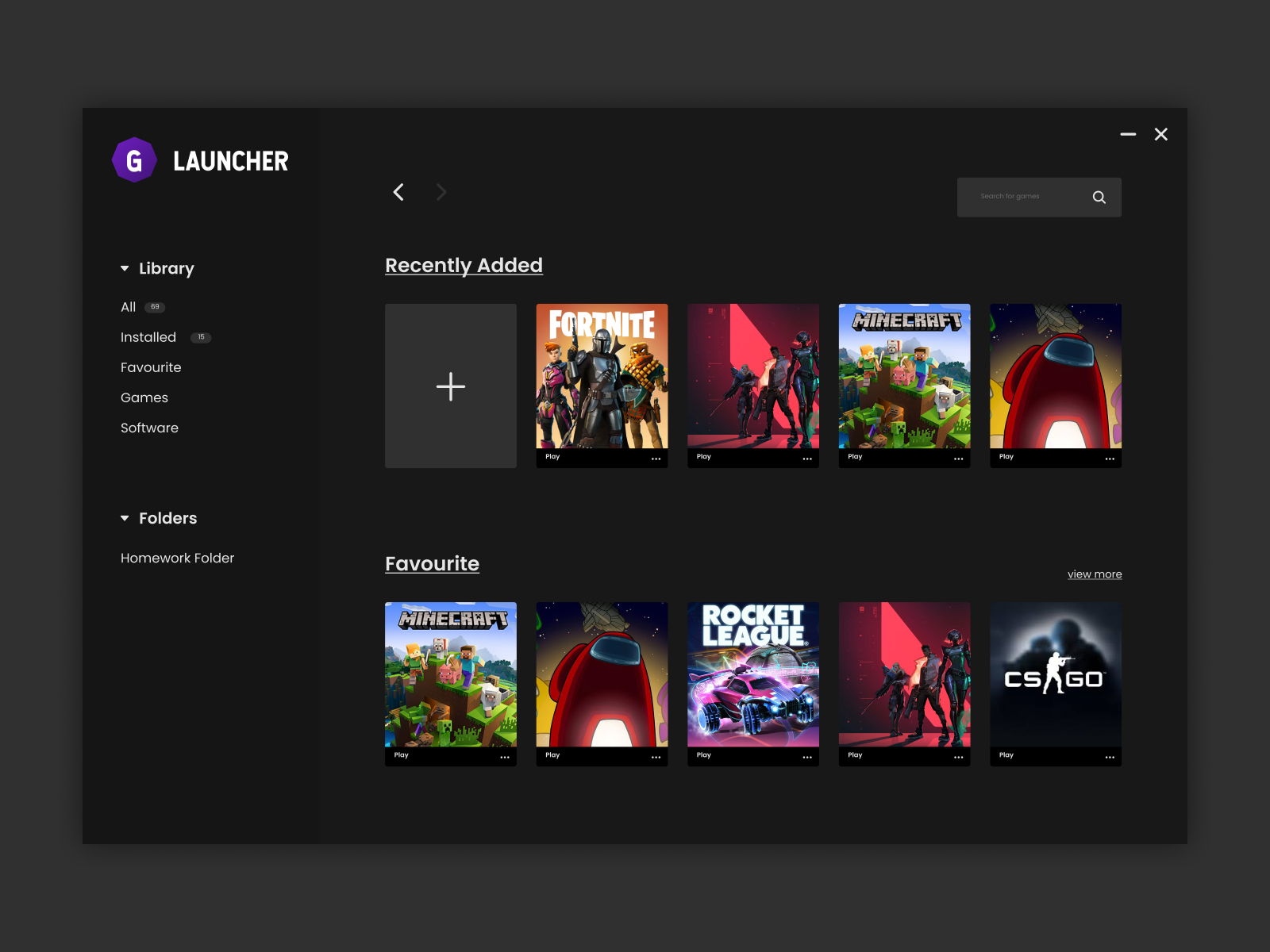This screenshot has height=952, width=1270.
Task: Click the add game plus tile
Action: pyautogui.click(x=451, y=386)
